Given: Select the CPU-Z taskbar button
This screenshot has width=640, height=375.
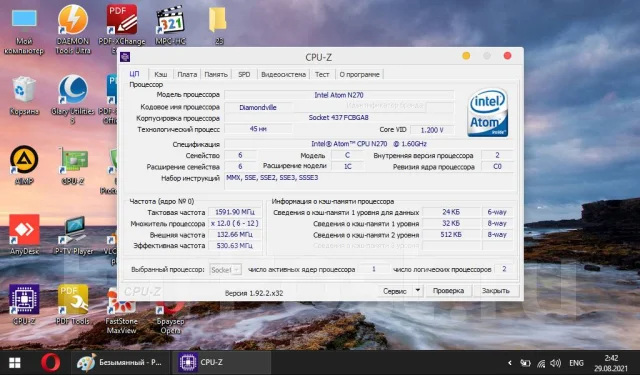Looking at the screenshot, I should pos(221,363).
